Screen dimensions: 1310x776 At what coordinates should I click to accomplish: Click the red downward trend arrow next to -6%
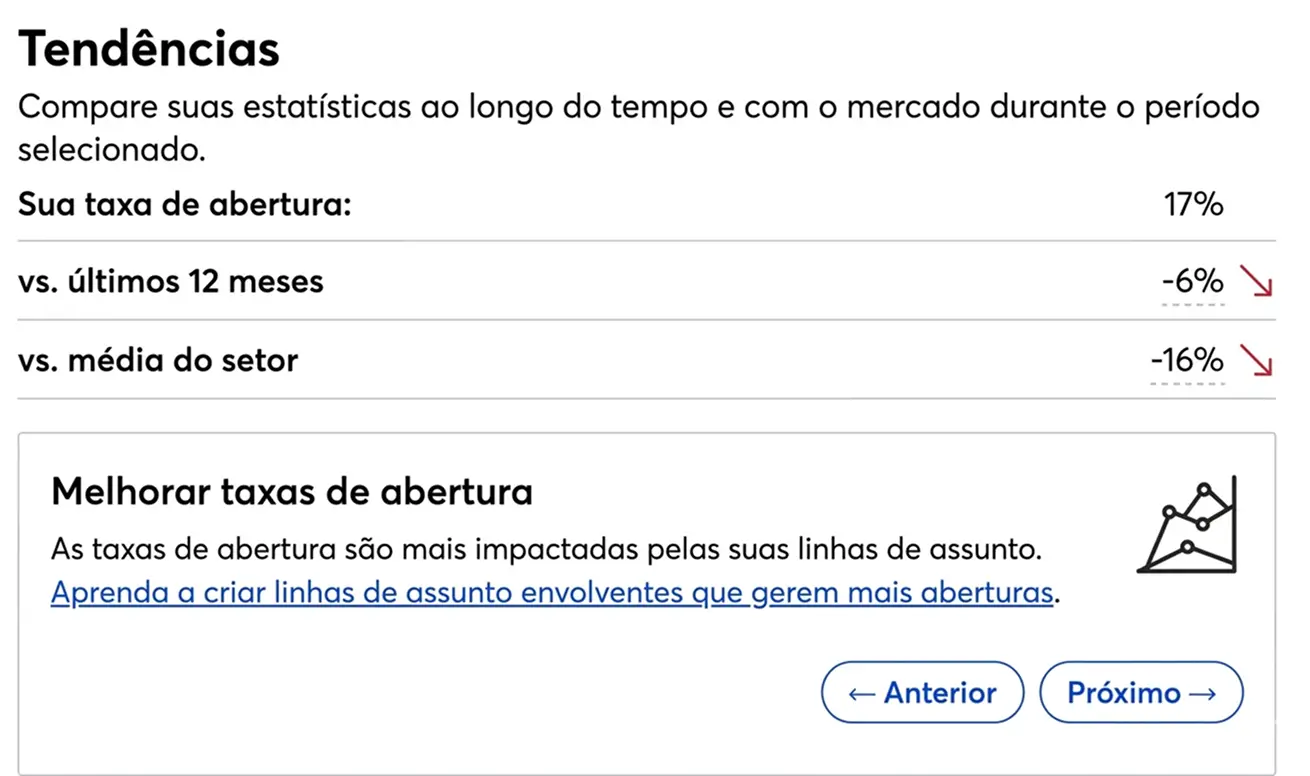point(1258,282)
